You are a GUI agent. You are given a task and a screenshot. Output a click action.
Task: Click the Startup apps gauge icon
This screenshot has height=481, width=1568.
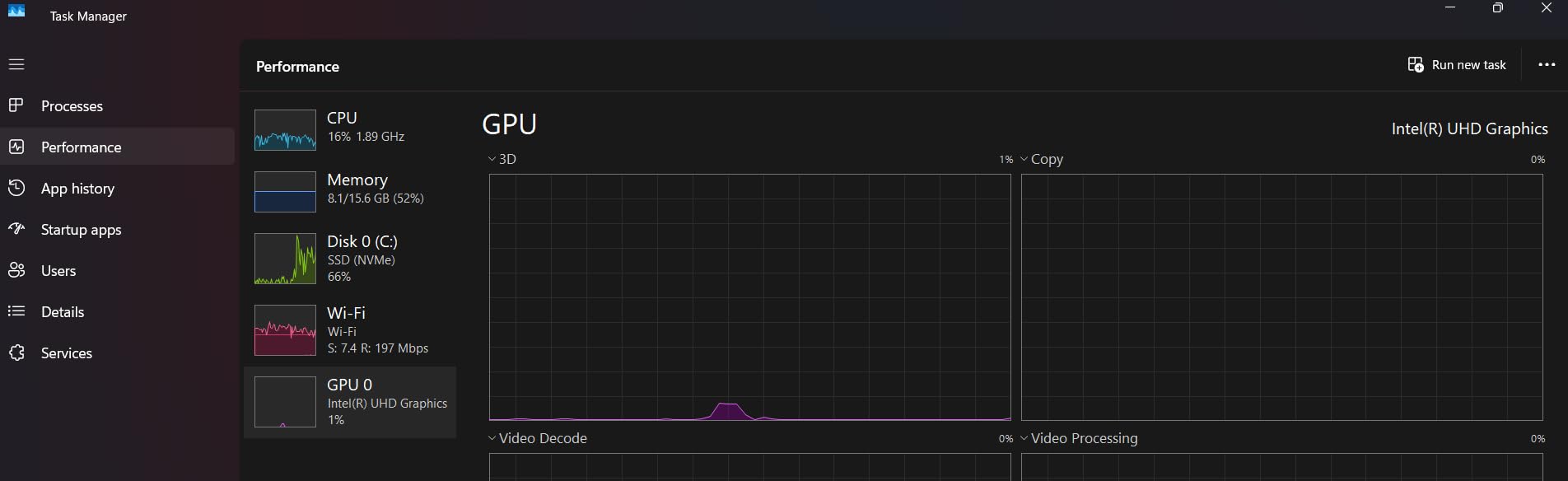[16, 229]
